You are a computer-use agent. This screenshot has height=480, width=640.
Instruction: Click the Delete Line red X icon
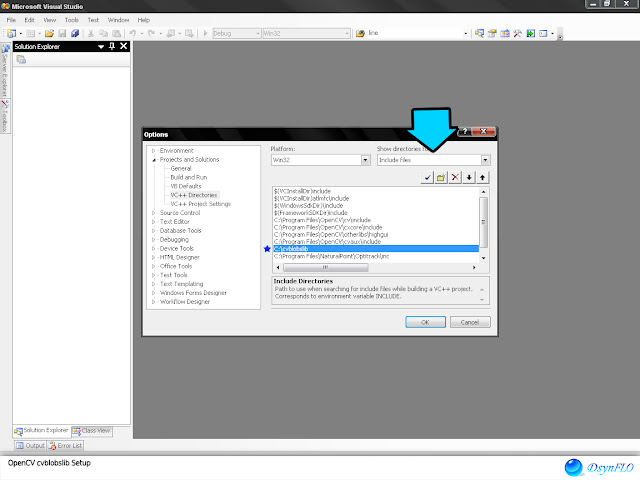point(455,178)
